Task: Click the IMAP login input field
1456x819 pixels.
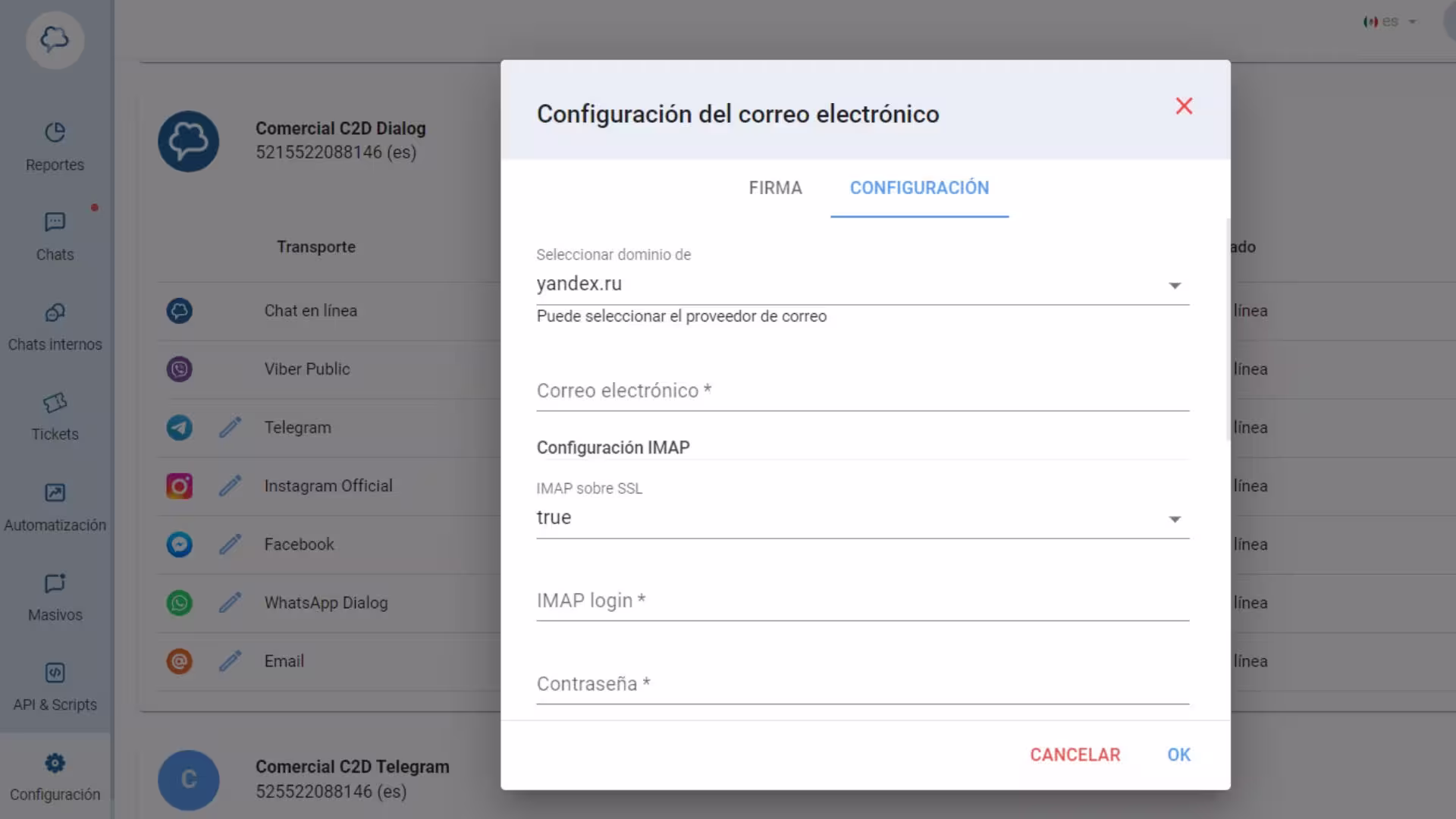Action: pyautogui.click(x=862, y=601)
